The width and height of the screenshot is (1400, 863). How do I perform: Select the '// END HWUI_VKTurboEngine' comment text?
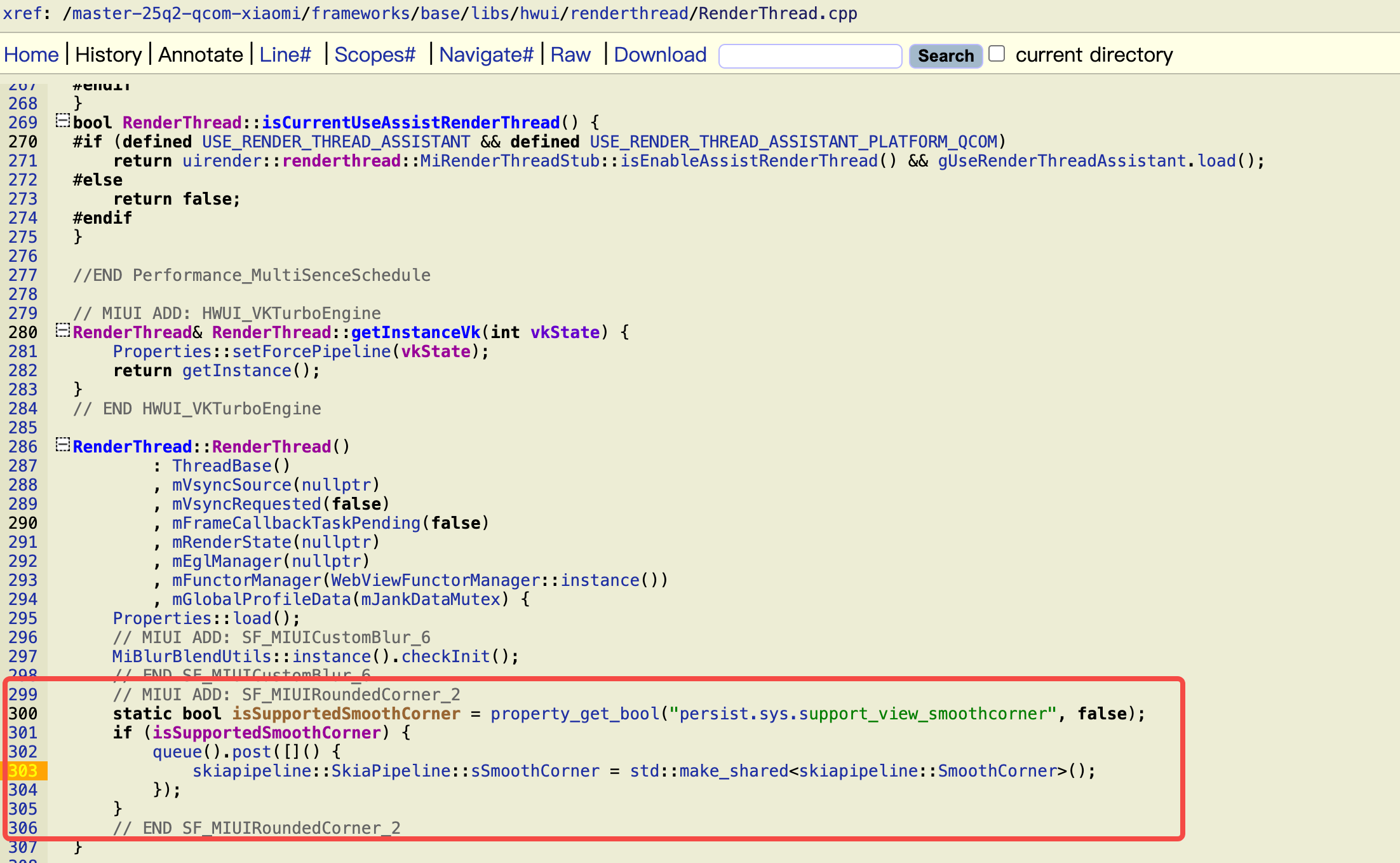197,409
